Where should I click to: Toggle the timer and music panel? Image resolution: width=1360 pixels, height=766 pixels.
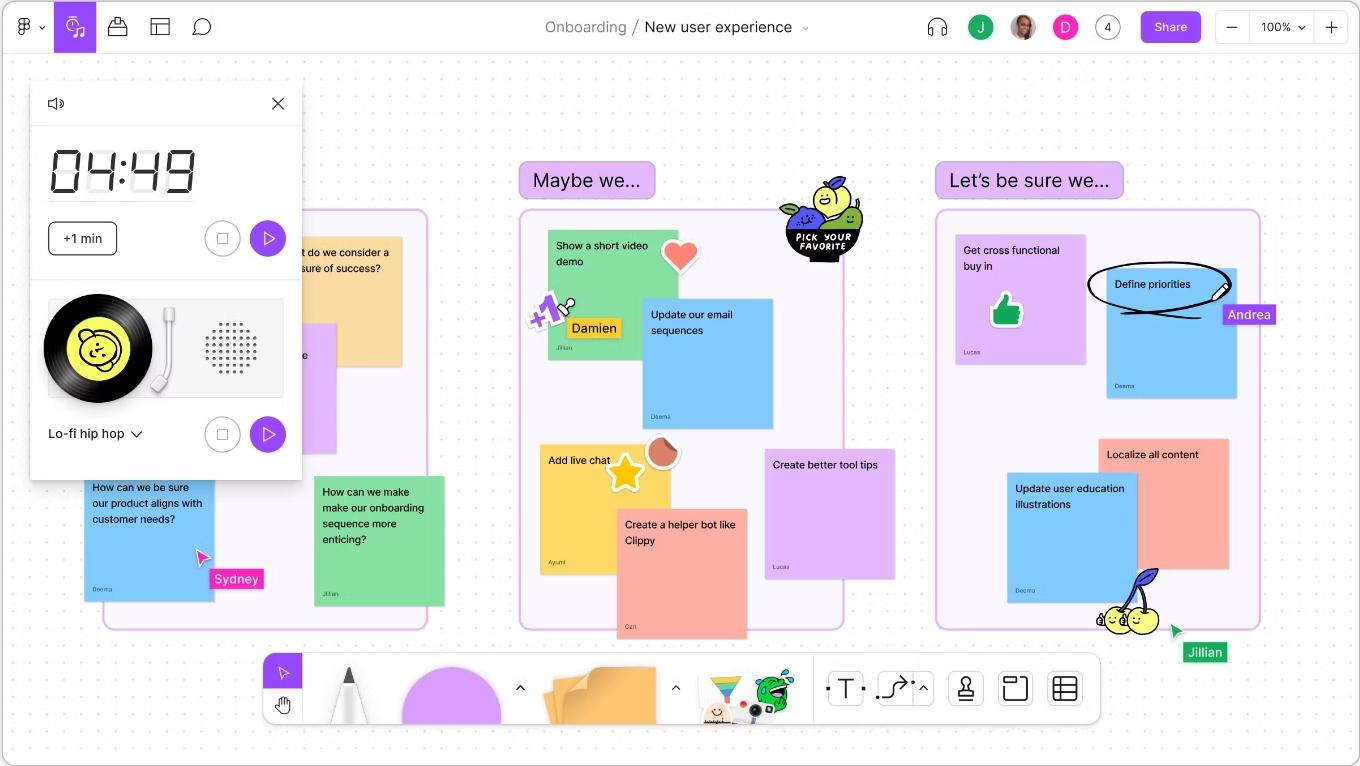click(75, 27)
